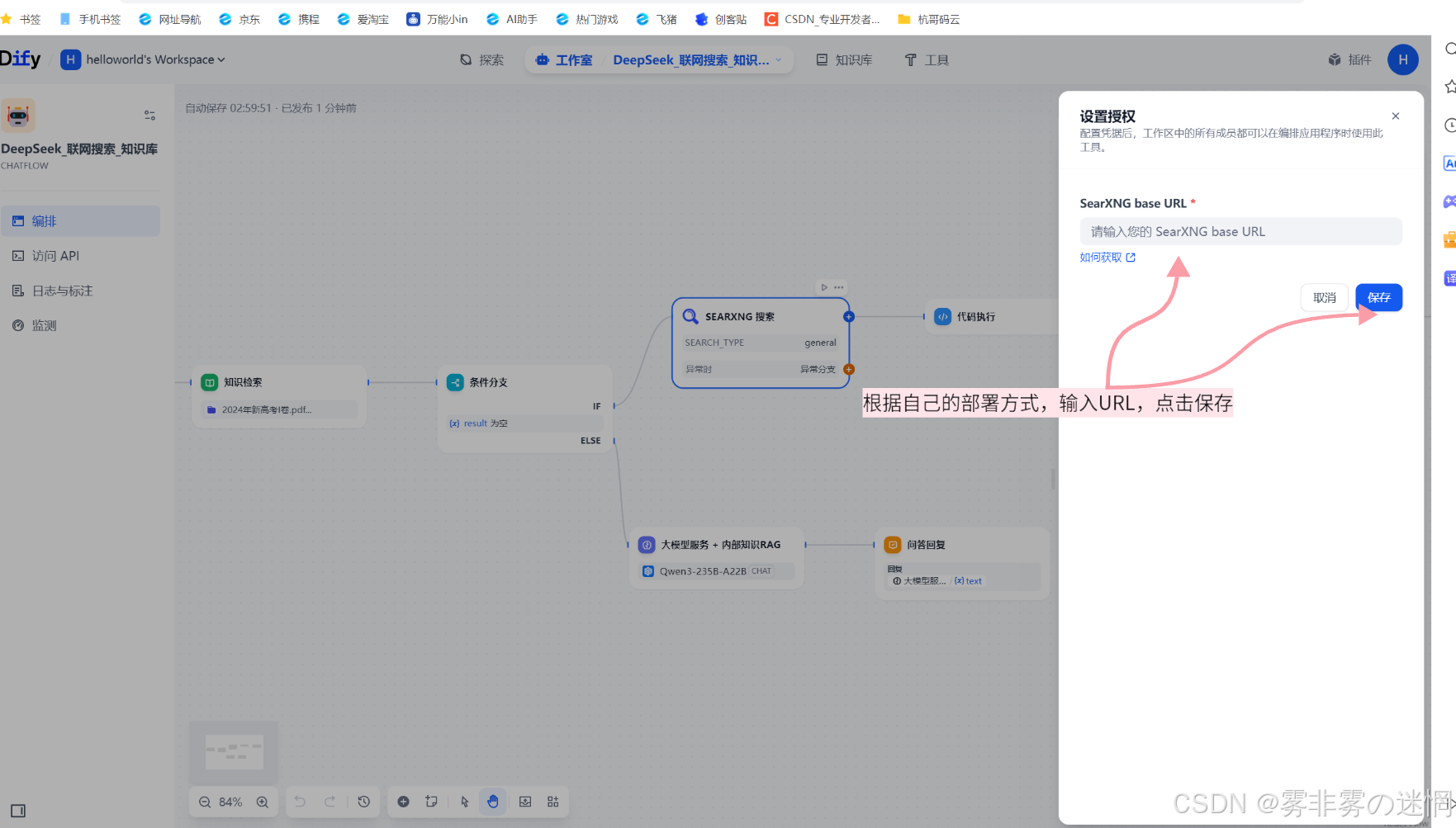Open the version history clock icon
The height and width of the screenshot is (828, 1456).
coord(363,802)
